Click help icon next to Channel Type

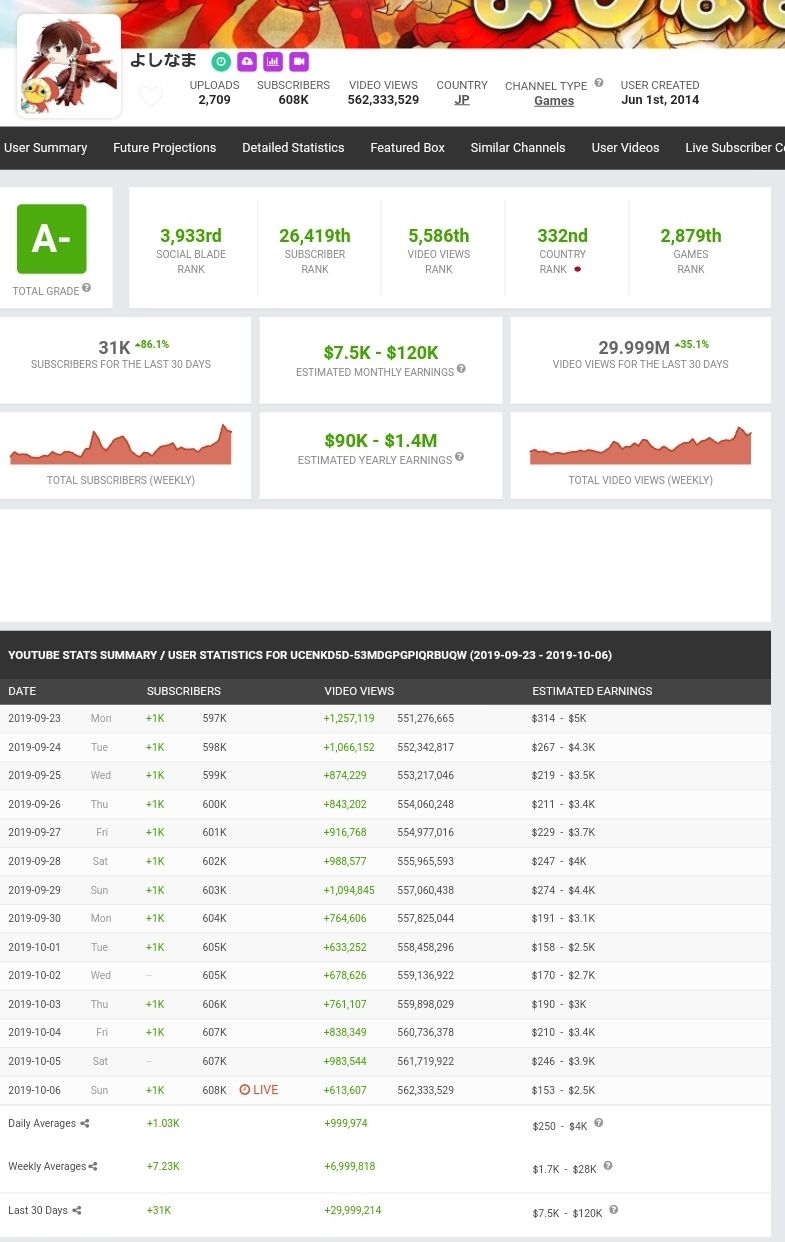point(599,83)
